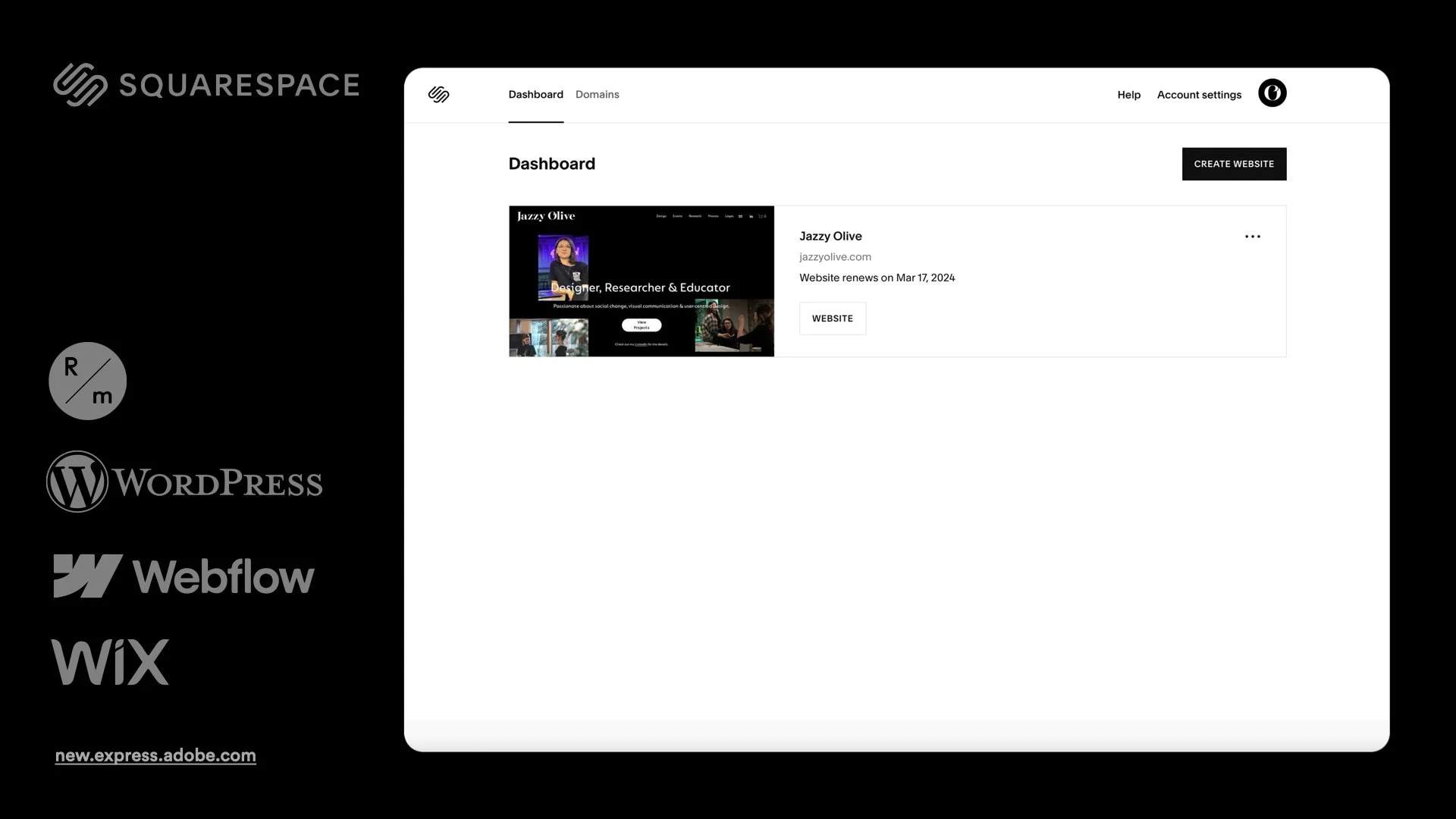Click the jazzyolive.com domain text

click(835, 257)
